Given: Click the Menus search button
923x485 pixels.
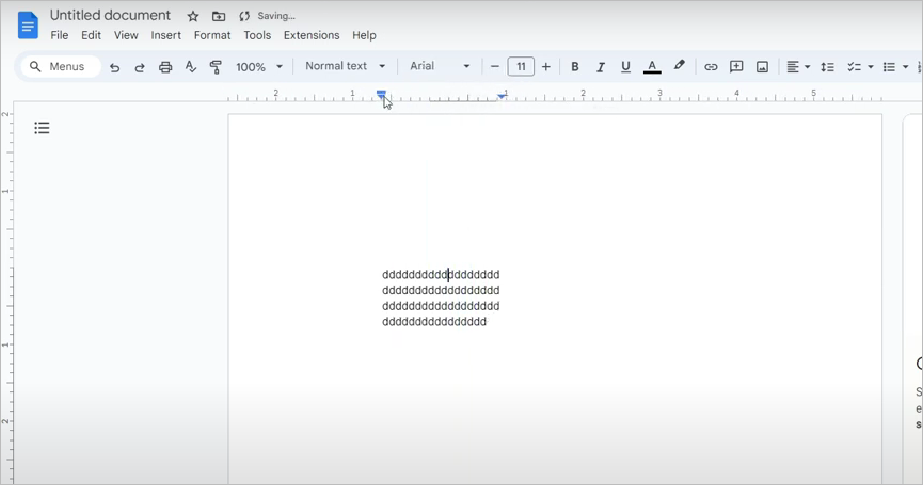Looking at the screenshot, I should tap(59, 66).
